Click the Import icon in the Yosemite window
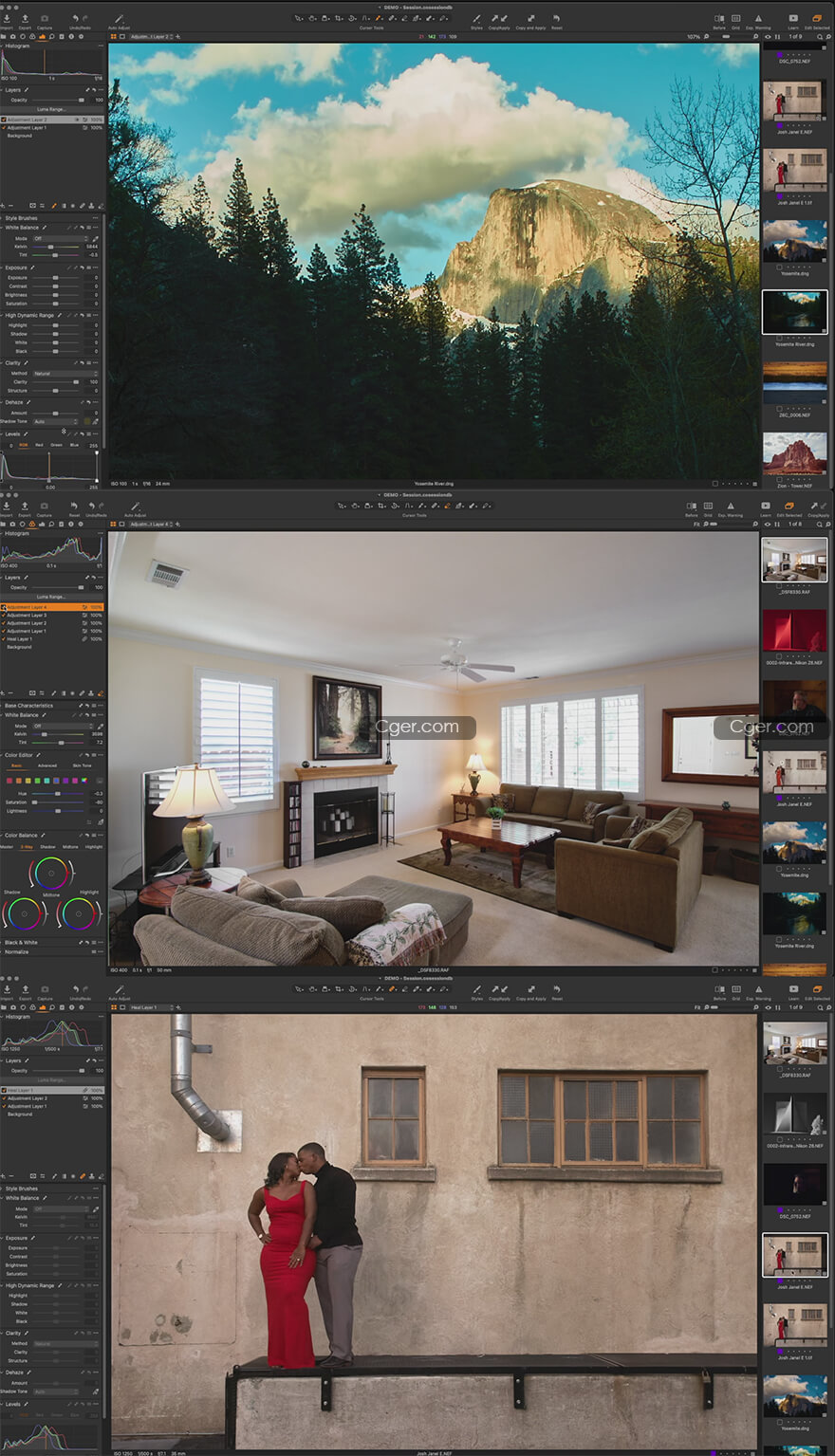The image size is (835, 1456). [7, 19]
